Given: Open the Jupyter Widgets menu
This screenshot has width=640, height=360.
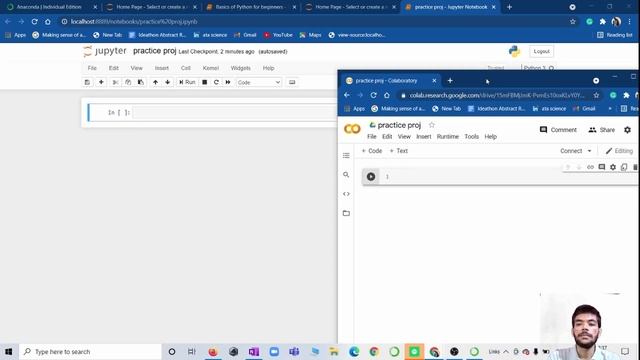Looking at the screenshot, I should 240,68.
